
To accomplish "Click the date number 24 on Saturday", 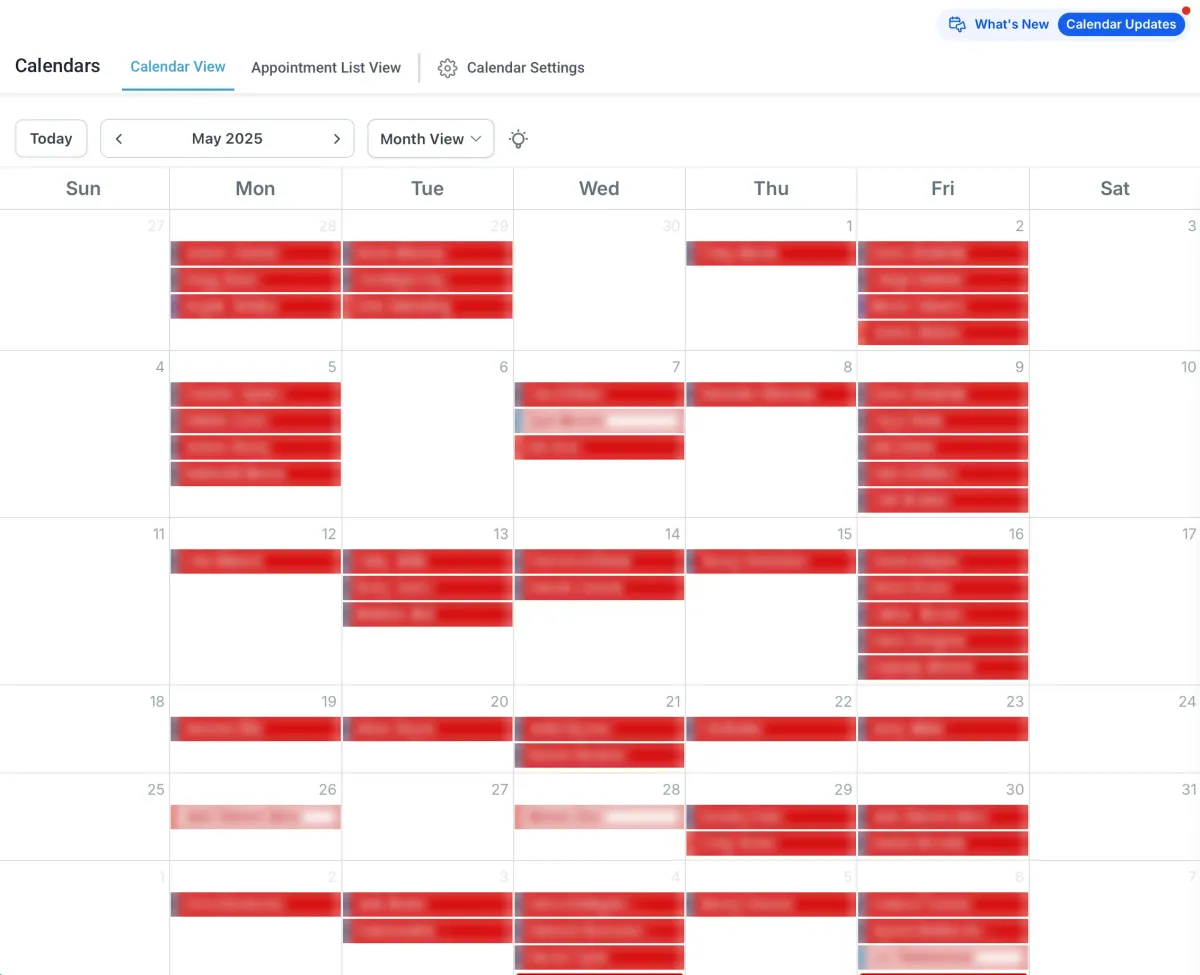I will [1187, 701].
